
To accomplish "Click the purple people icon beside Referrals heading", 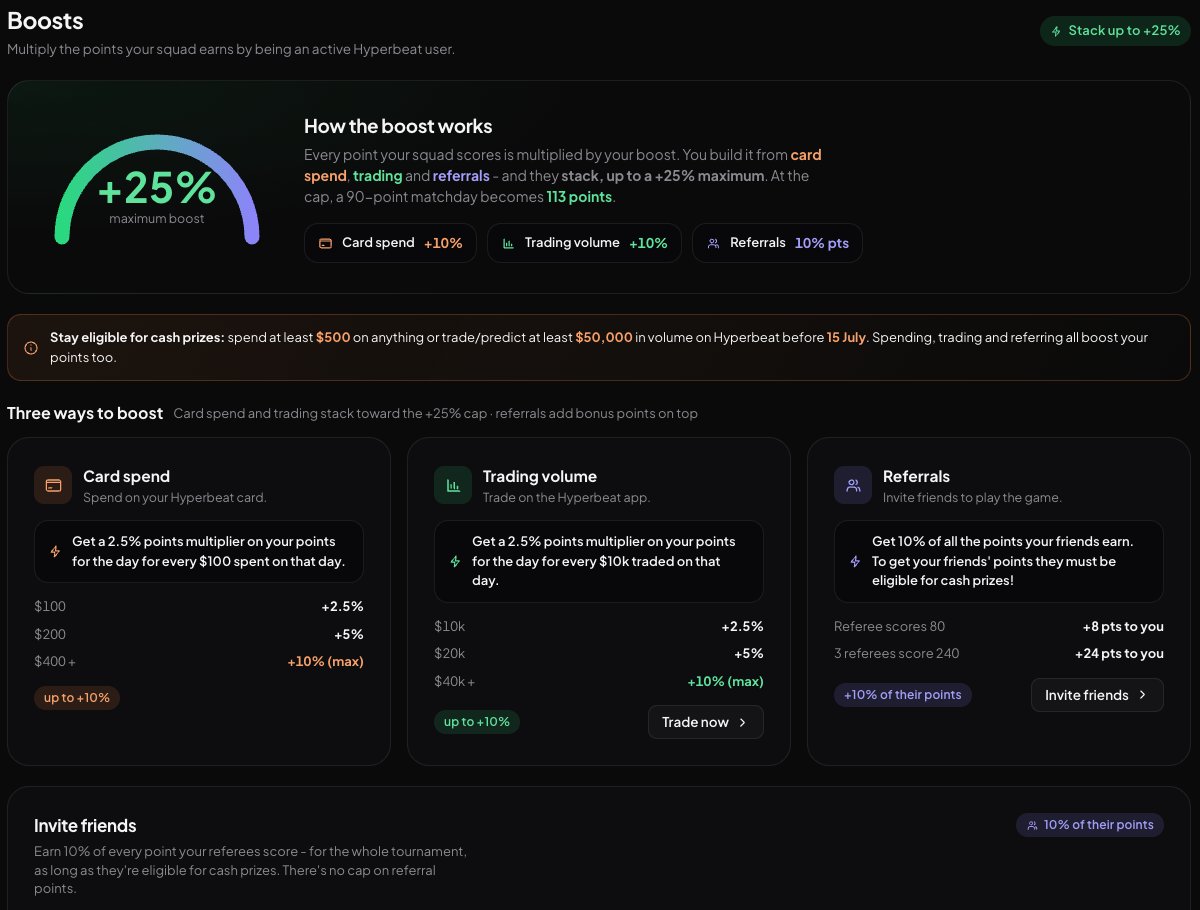I will 853,485.
